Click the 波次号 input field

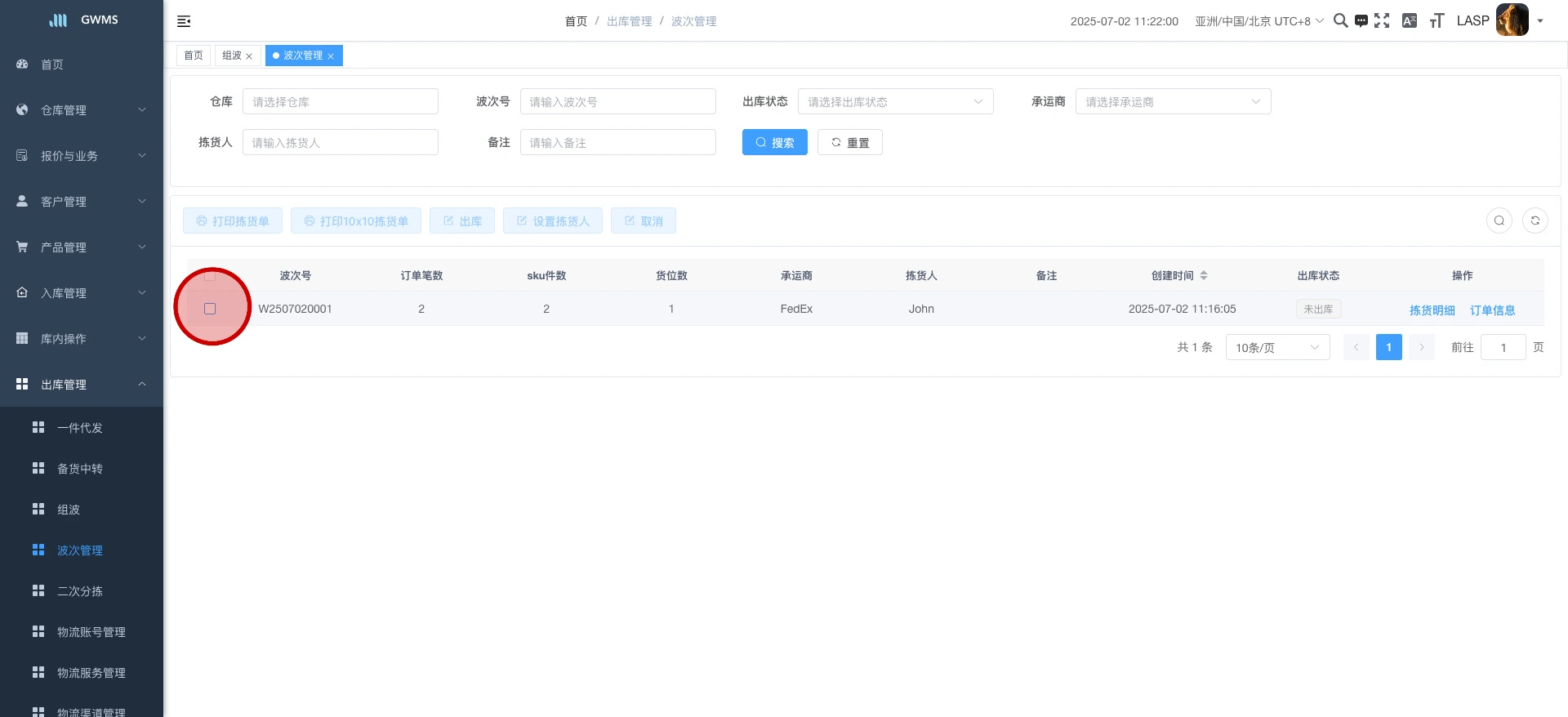(x=617, y=102)
